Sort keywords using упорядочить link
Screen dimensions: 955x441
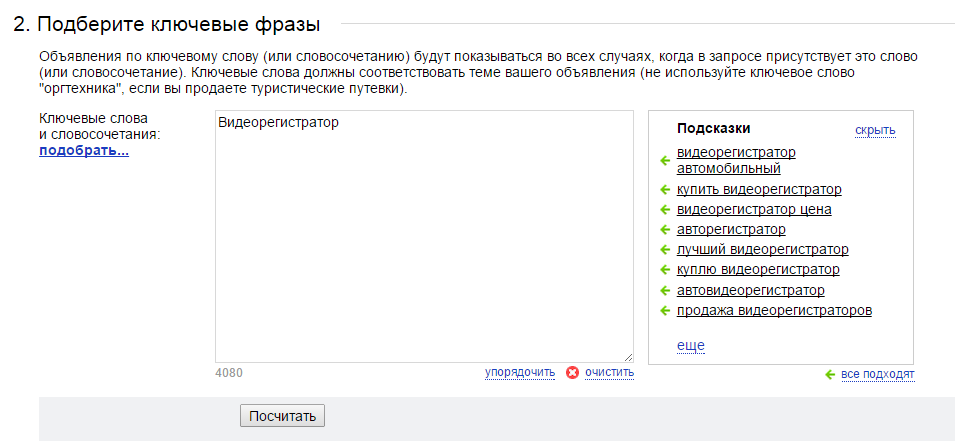point(520,372)
